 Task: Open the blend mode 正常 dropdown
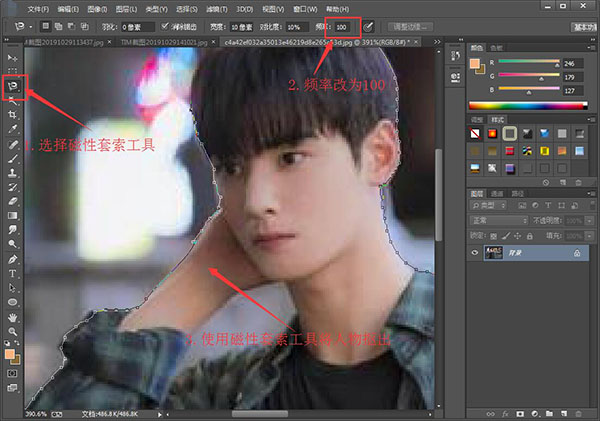point(499,220)
